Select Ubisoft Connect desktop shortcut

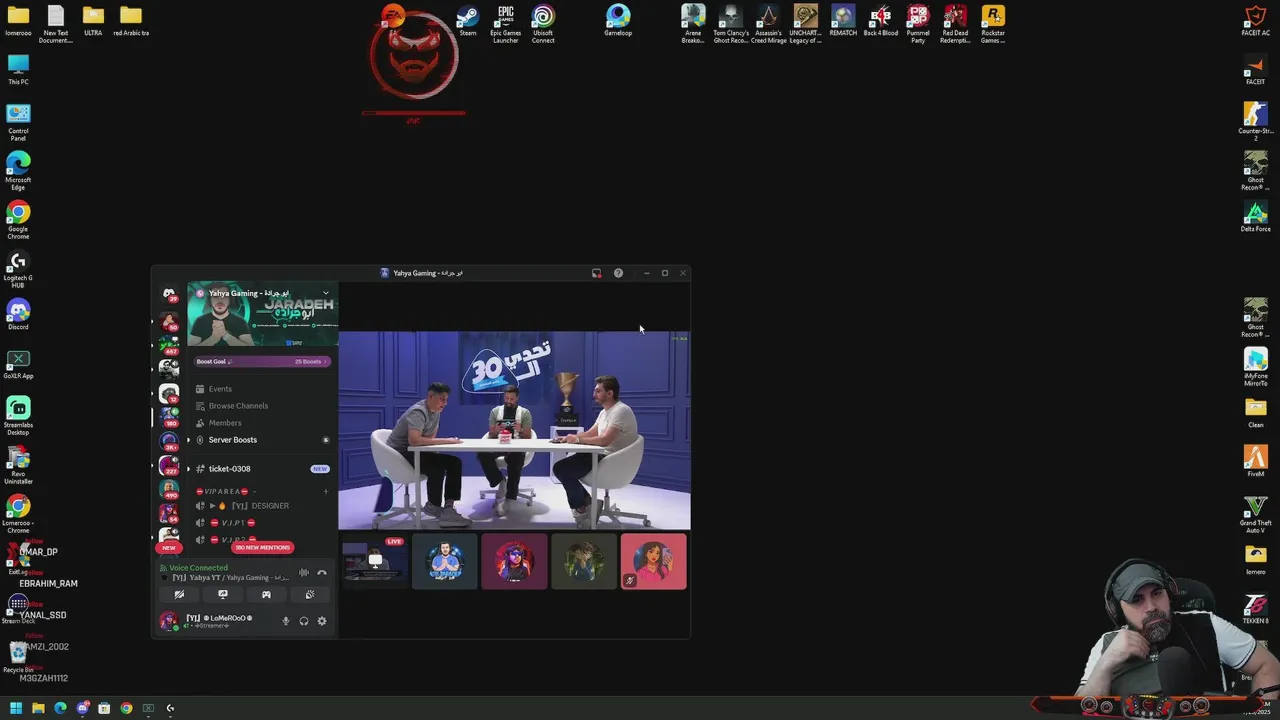543,24
